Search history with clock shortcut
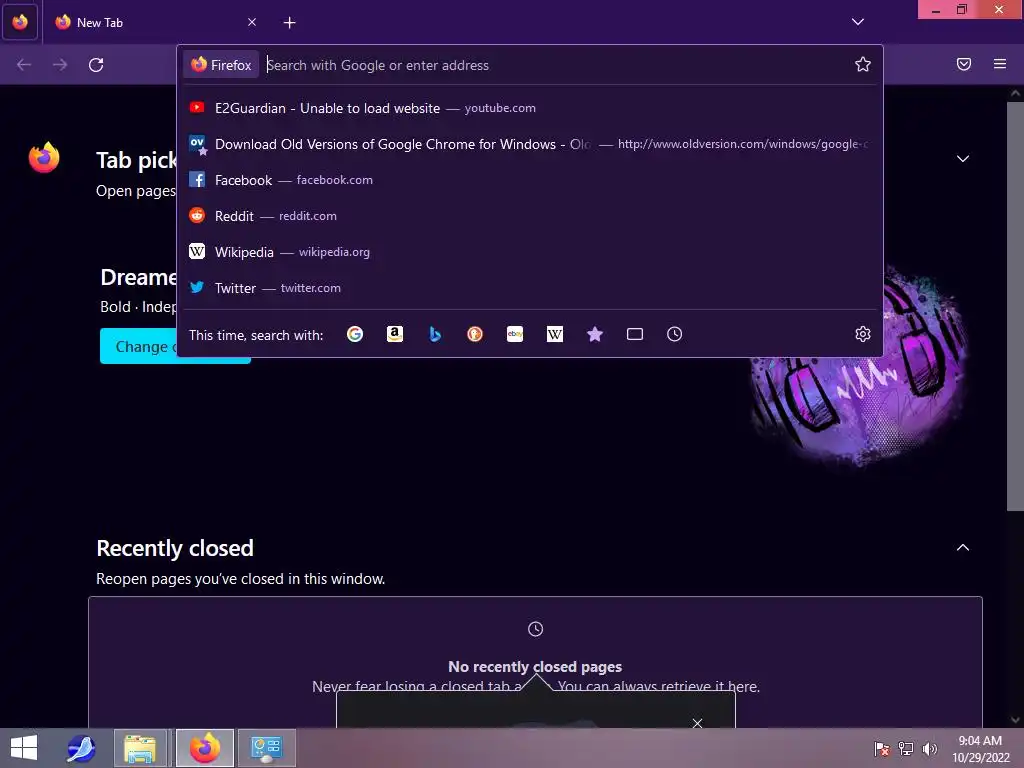The height and width of the screenshot is (768, 1024). 675,334
